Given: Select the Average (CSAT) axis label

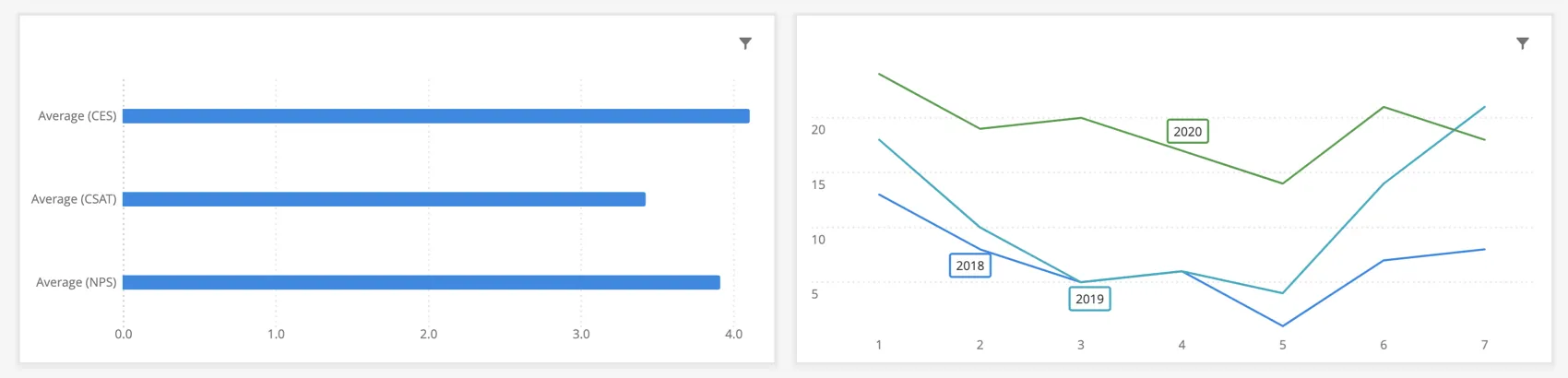Looking at the screenshot, I should pos(74,199).
